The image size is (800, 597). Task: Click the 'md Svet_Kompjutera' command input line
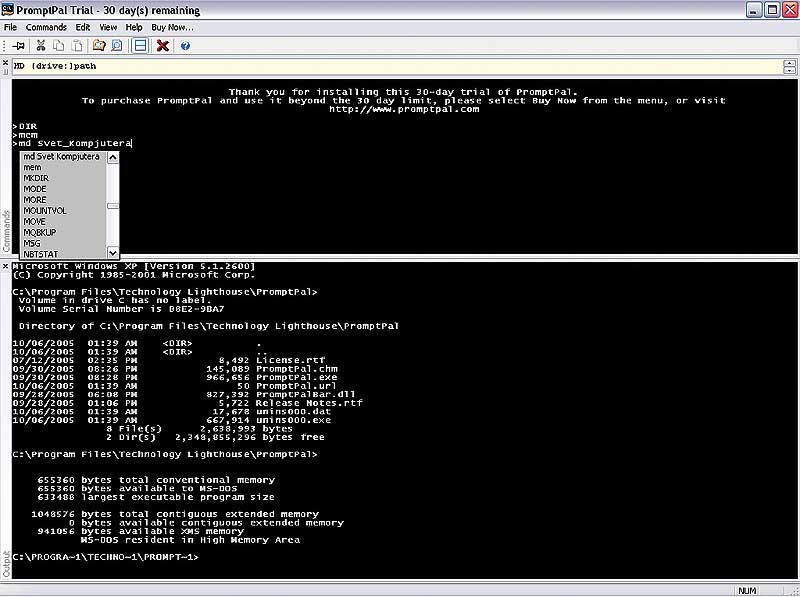coord(72,144)
